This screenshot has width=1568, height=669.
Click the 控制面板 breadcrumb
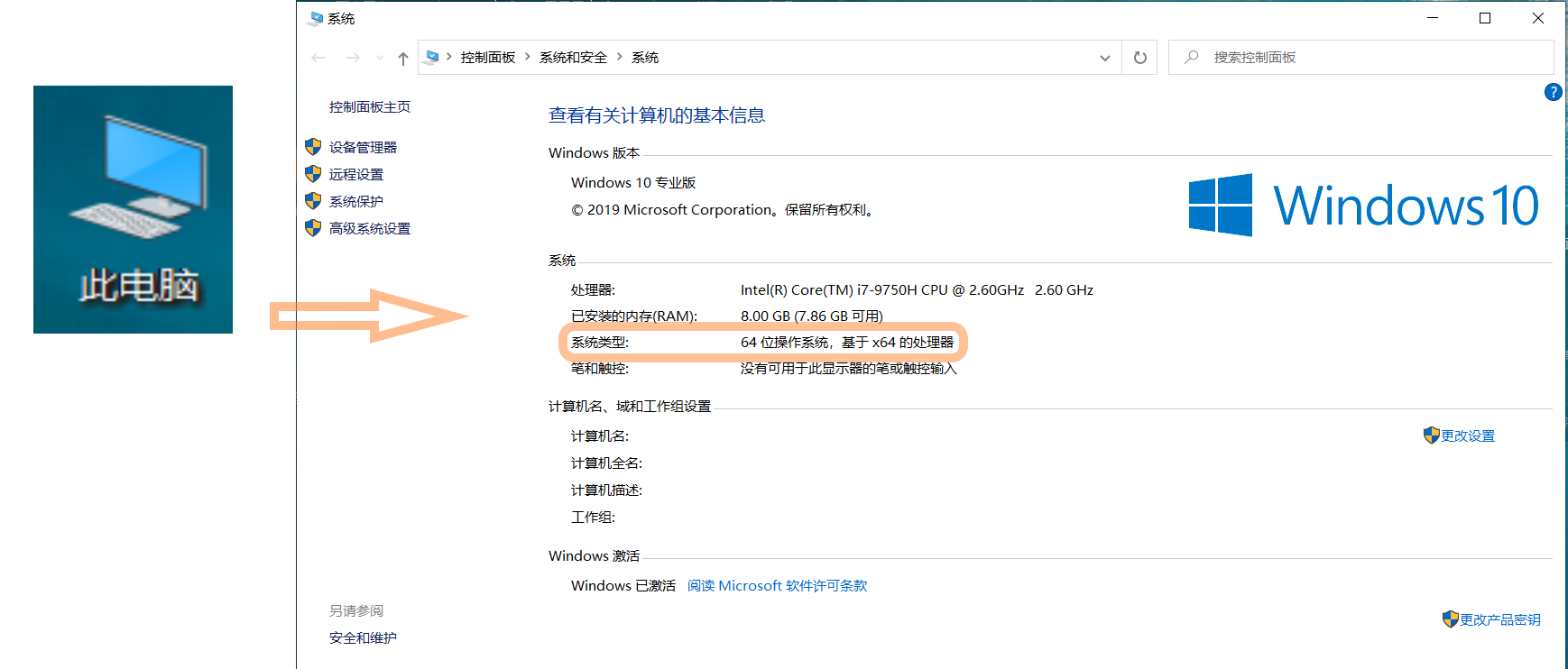click(488, 58)
